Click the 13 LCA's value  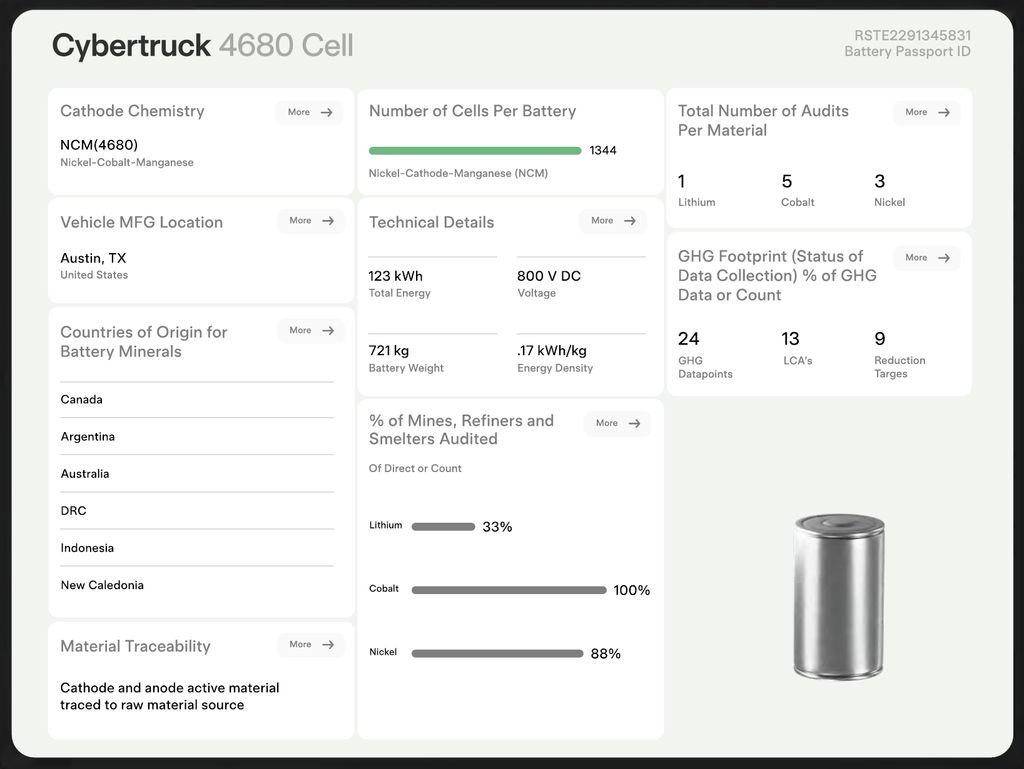point(790,339)
